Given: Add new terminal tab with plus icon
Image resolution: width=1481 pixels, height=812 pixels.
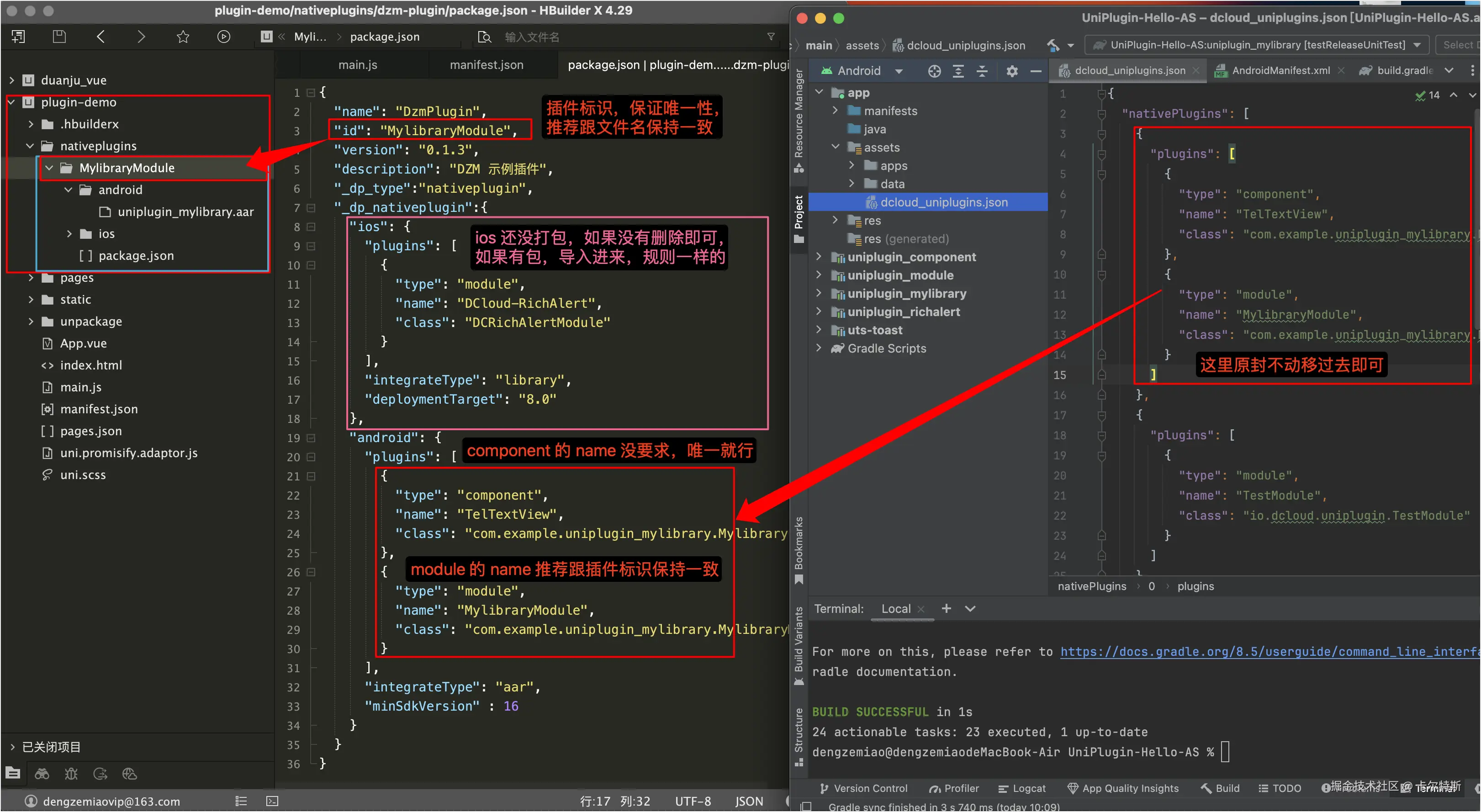Looking at the screenshot, I should pos(947,609).
